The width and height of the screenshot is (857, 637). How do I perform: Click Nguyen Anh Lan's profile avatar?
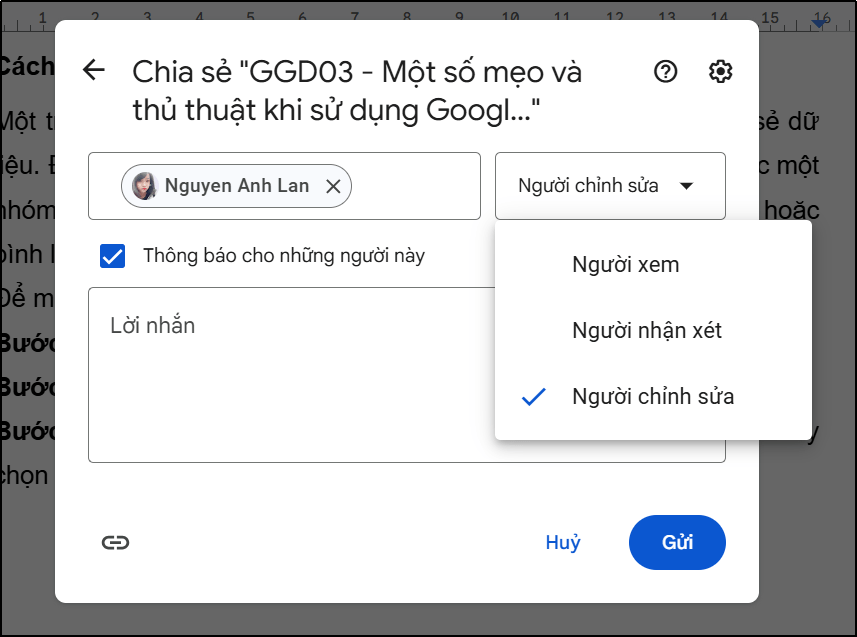pos(143,186)
